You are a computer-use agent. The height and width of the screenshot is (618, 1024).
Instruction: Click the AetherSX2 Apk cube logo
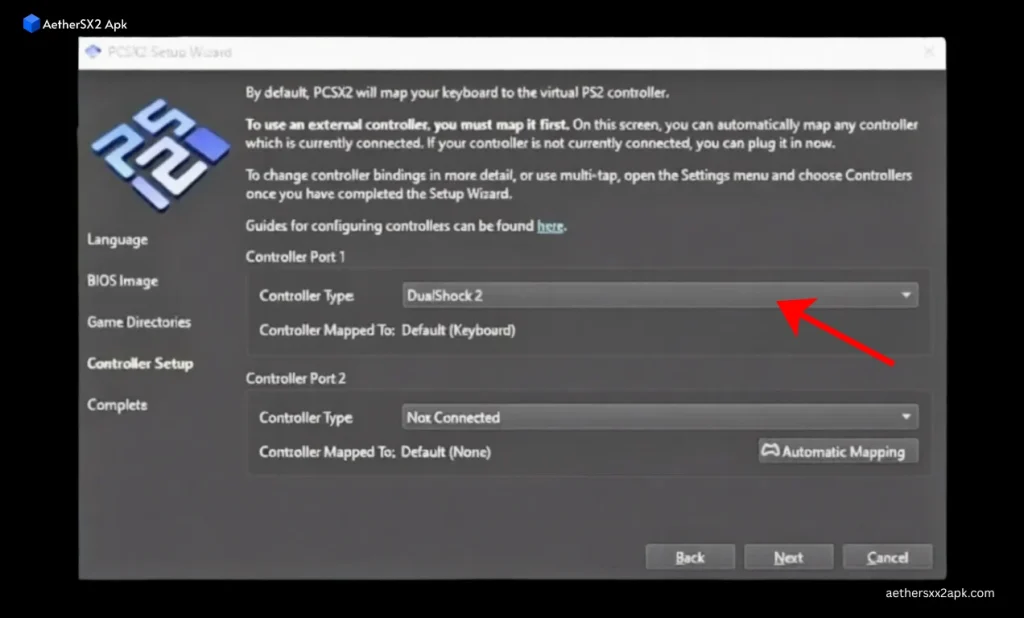pos(31,24)
